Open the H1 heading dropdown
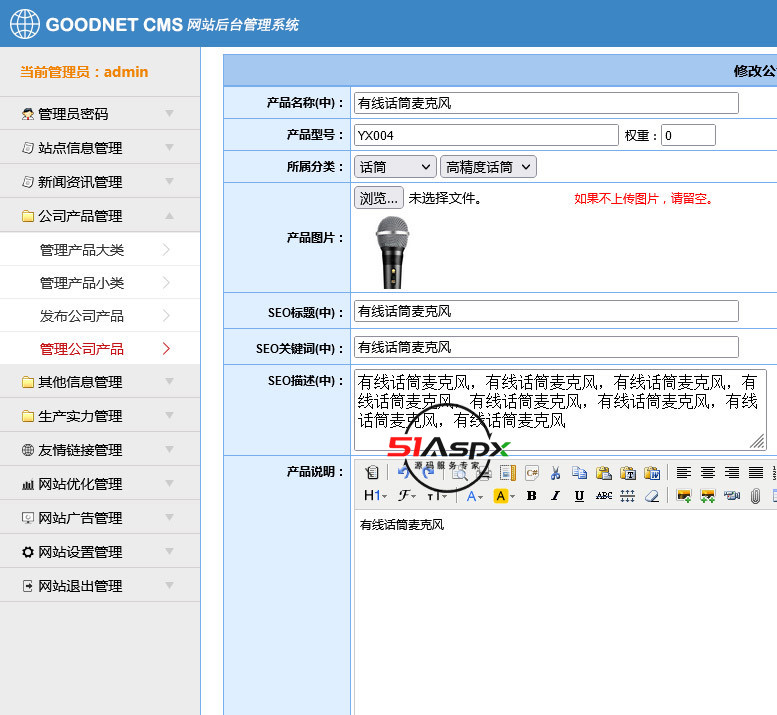 pos(374,496)
